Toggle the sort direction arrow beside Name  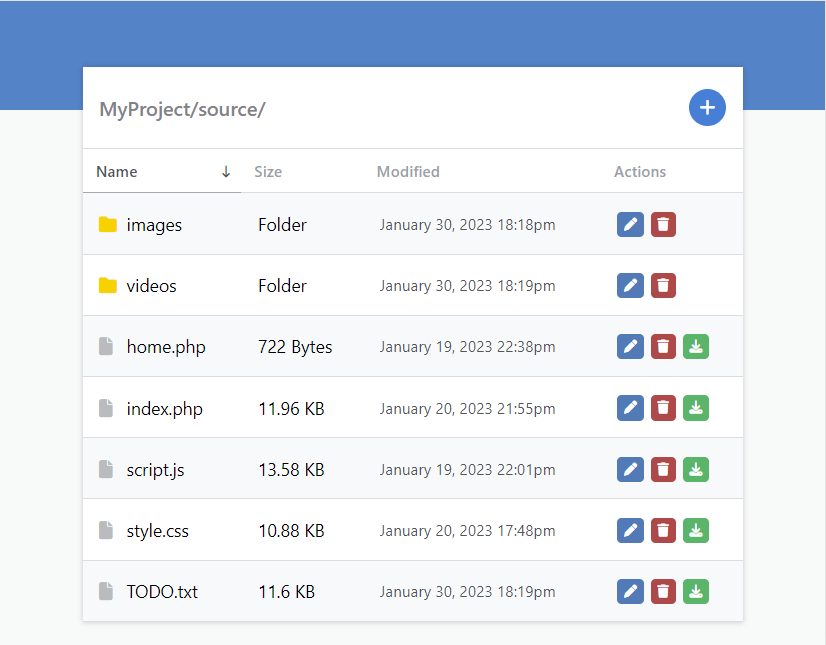pyautogui.click(x=226, y=171)
